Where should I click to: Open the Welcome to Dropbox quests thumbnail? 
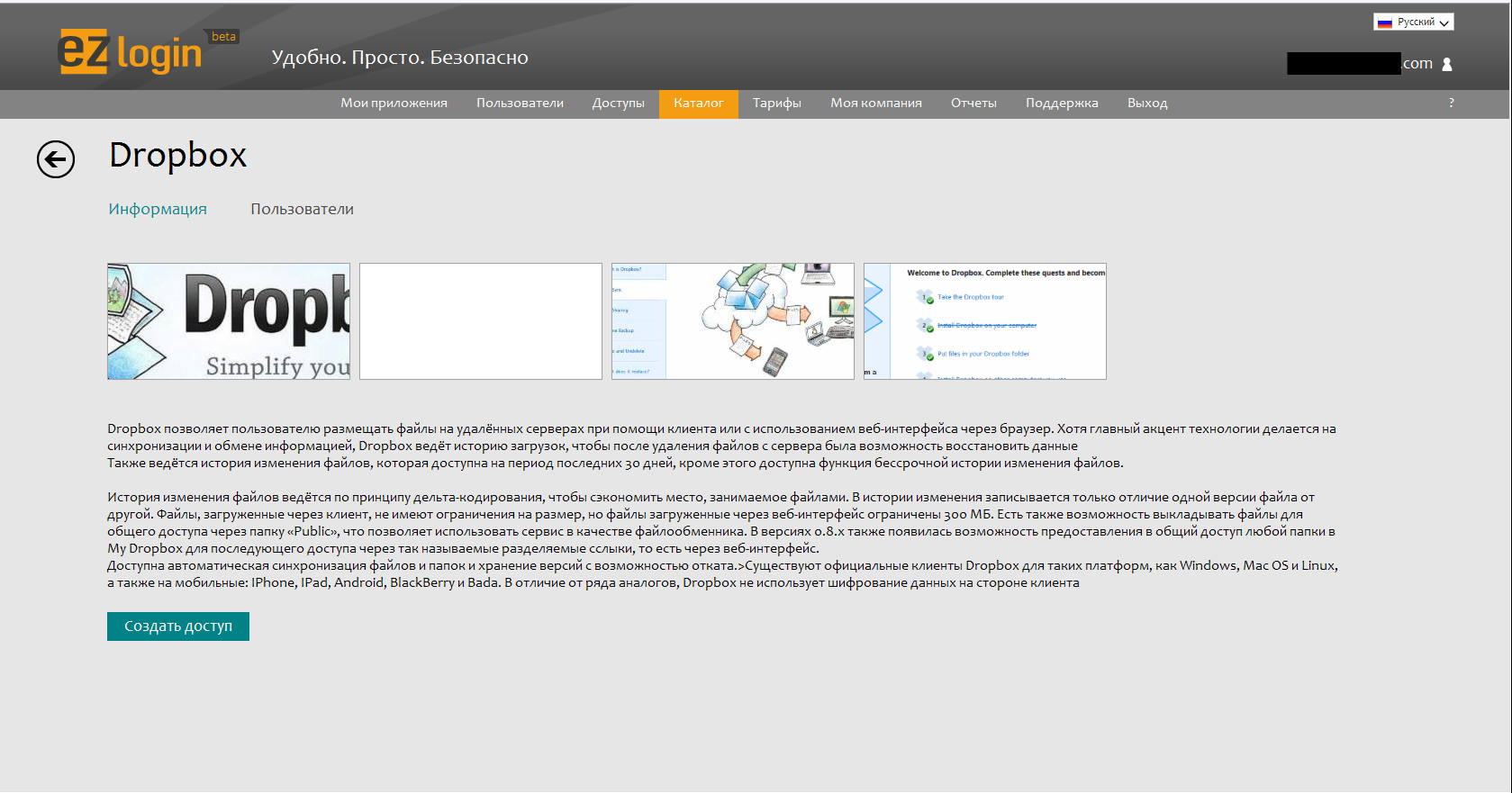point(985,321)
